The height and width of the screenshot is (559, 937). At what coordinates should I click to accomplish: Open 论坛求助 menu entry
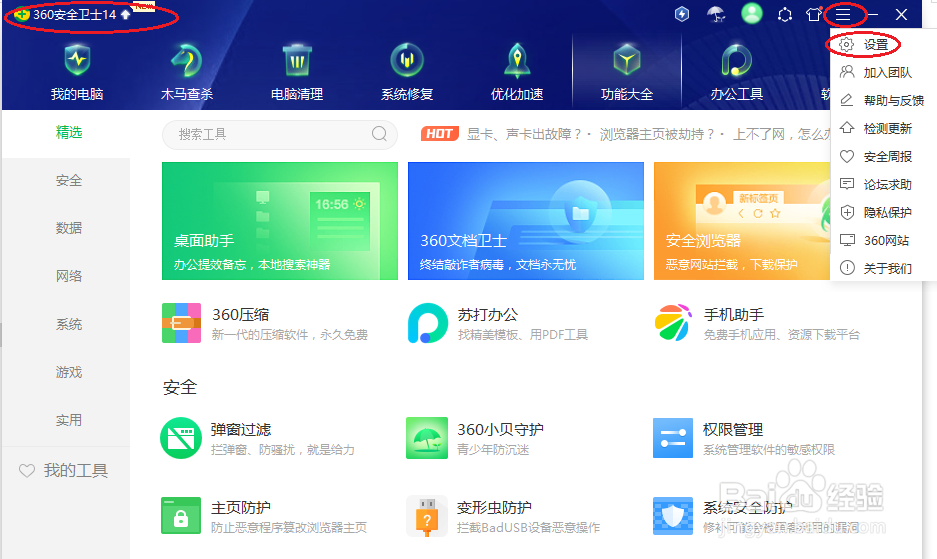[x=876, y=184]
